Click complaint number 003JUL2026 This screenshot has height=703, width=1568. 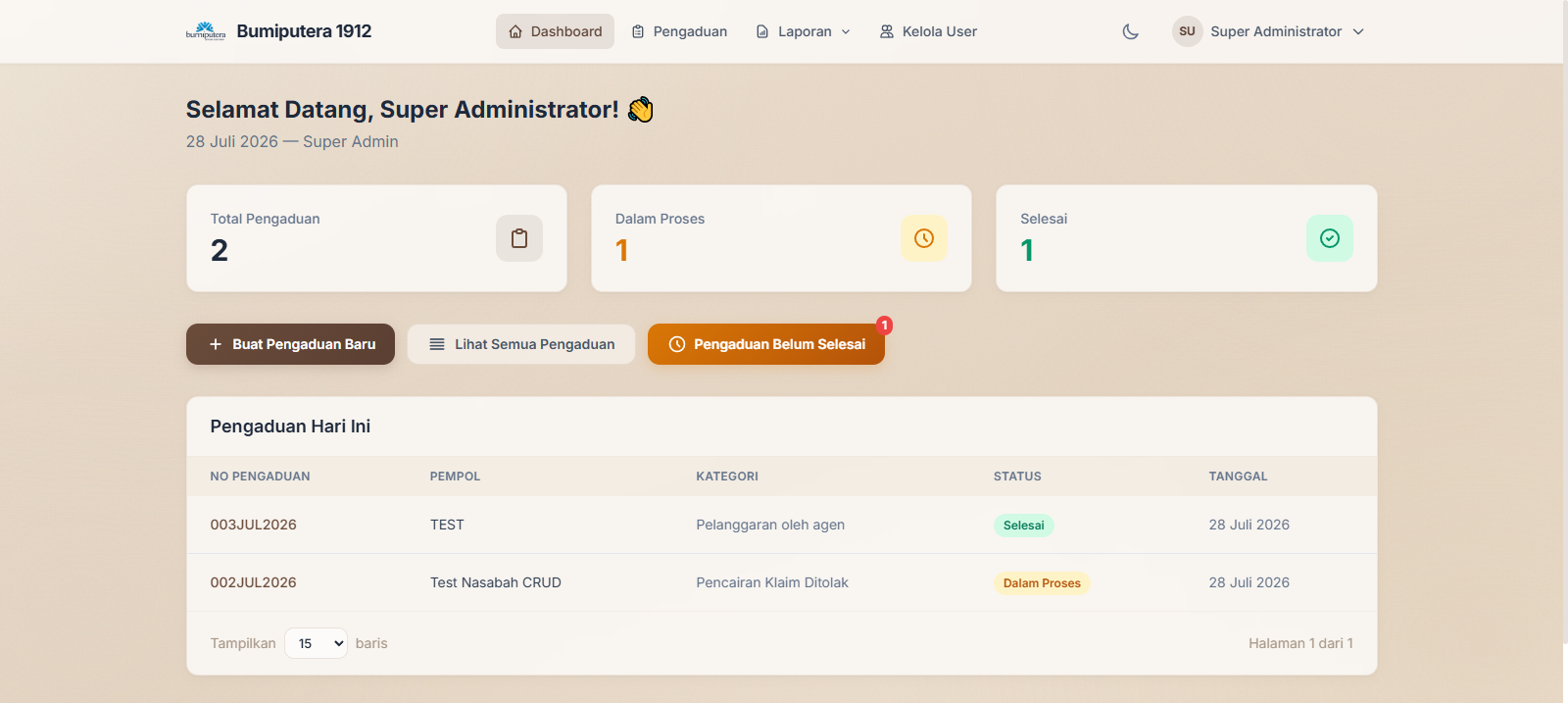coord(253,525)
